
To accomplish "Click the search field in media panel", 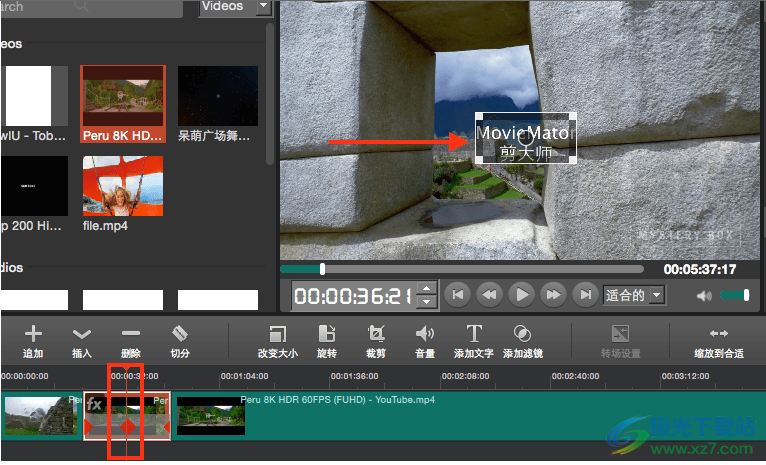I will tap(92, 7).
